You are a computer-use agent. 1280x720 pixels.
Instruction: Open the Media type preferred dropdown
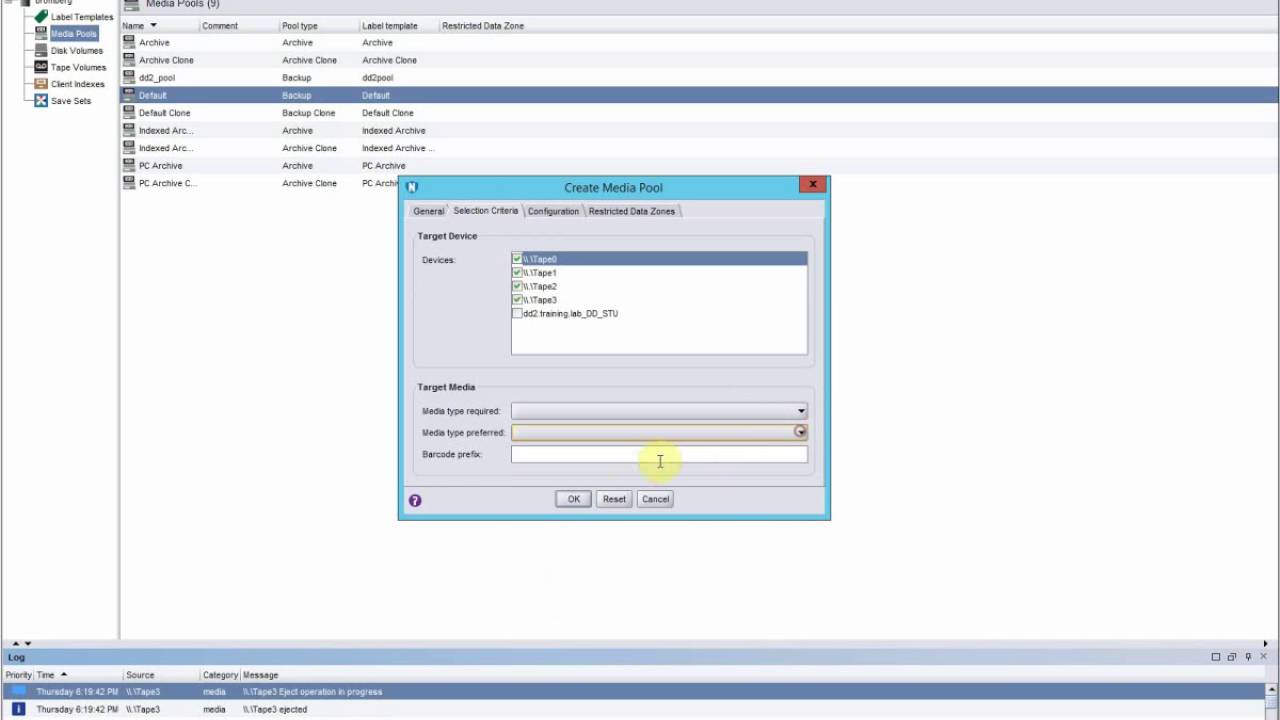coord(800,432)
